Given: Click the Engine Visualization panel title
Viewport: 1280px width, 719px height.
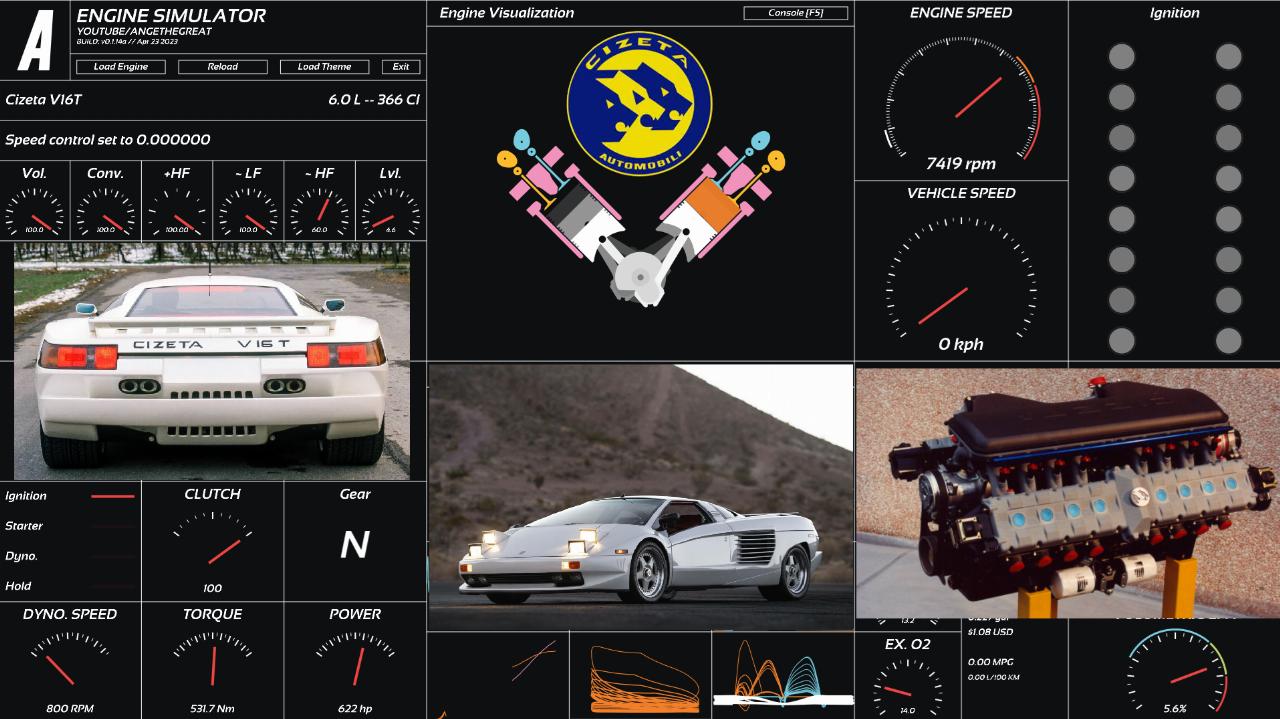Looking at the screenshot, I should click(x=507, y=13).
